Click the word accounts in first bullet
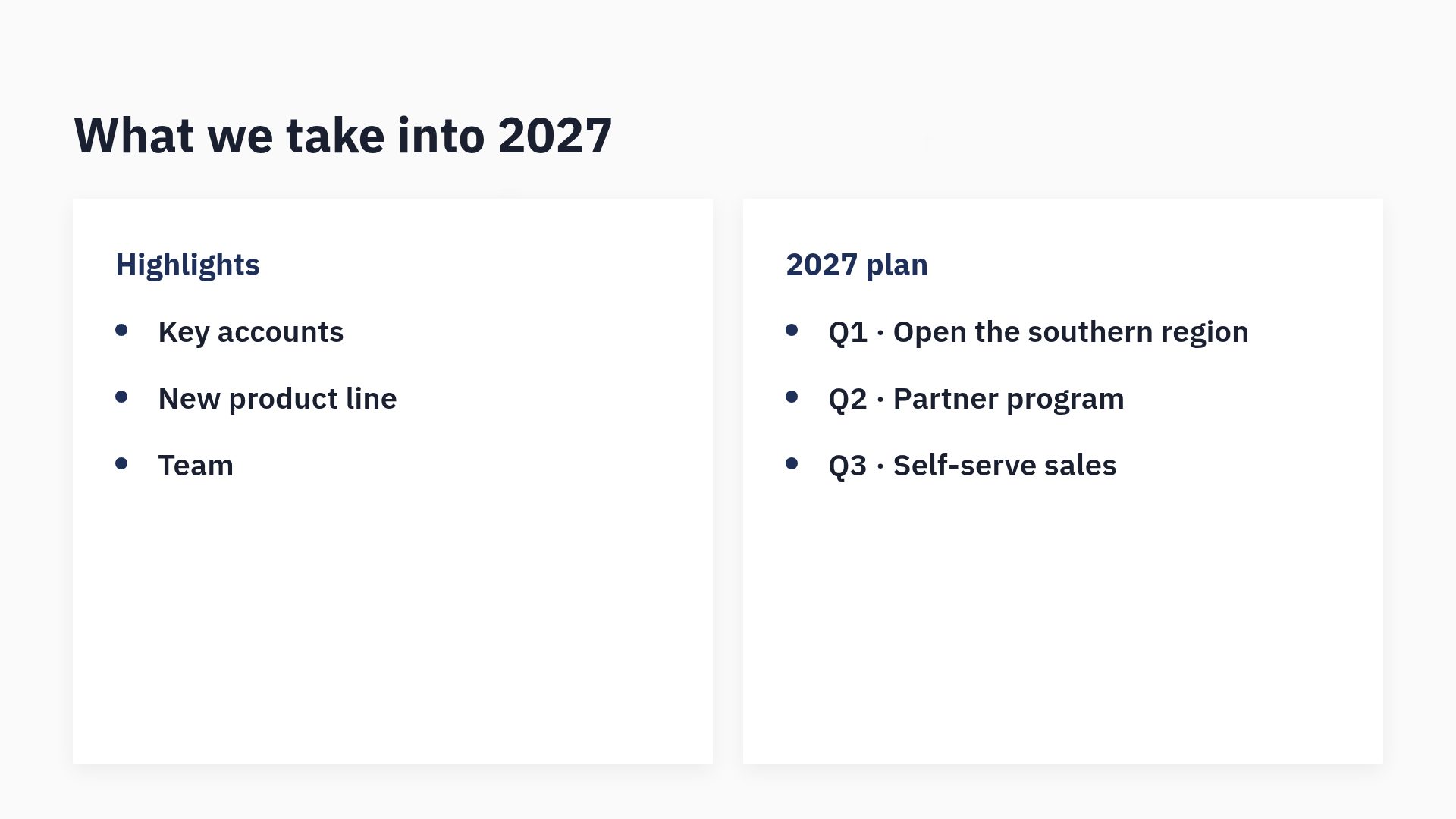The width and height of the screenshot is (1456, 819). coord(281,334)
